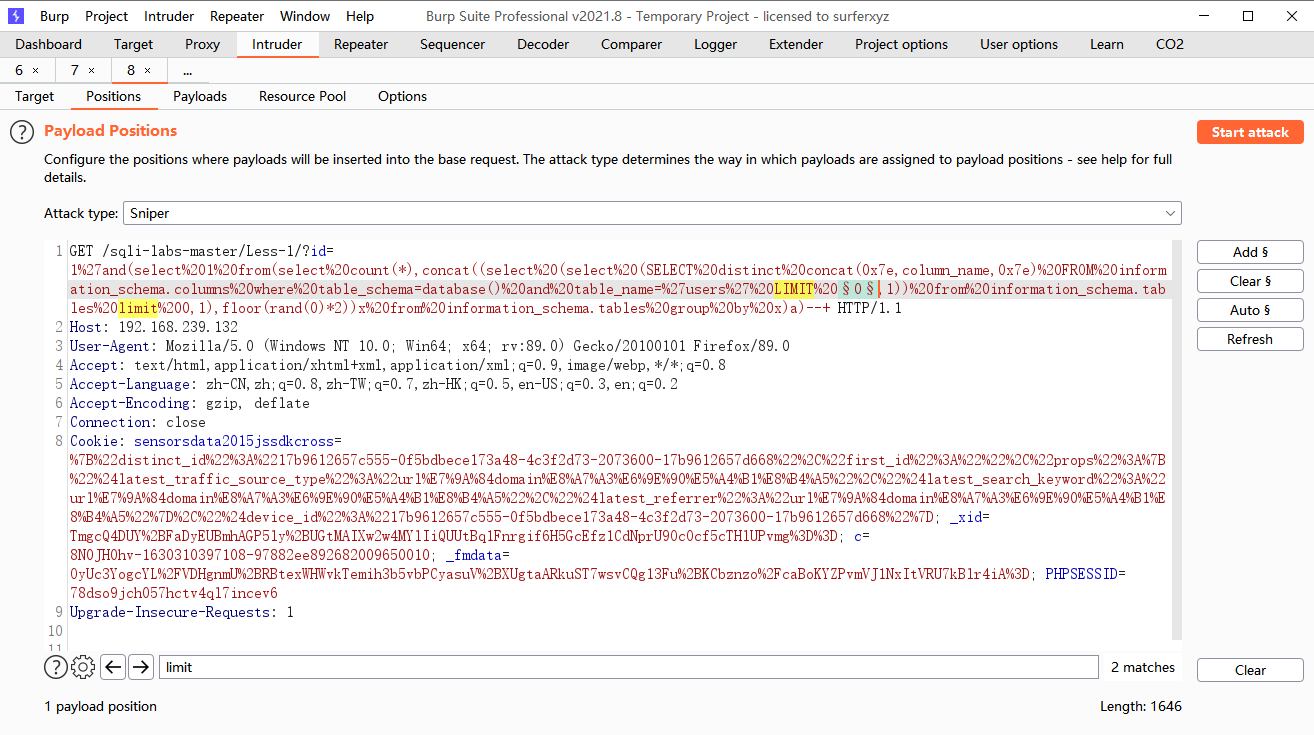This screenshot has height=735, width=1314.
Task: Click the Refresh button
Action: click(x=1250, y=339)
